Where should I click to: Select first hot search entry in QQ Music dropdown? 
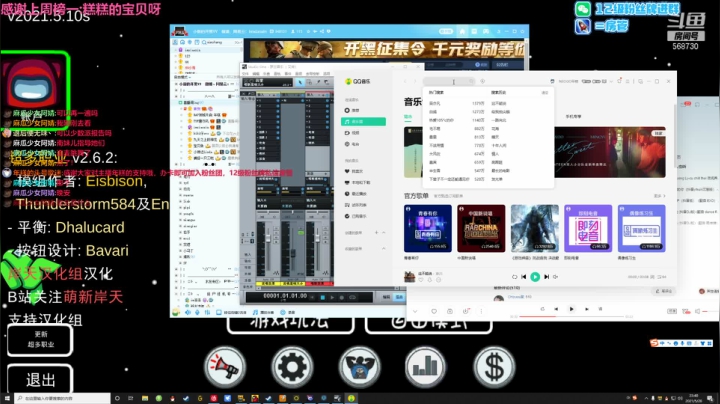[x=456, y=103]
